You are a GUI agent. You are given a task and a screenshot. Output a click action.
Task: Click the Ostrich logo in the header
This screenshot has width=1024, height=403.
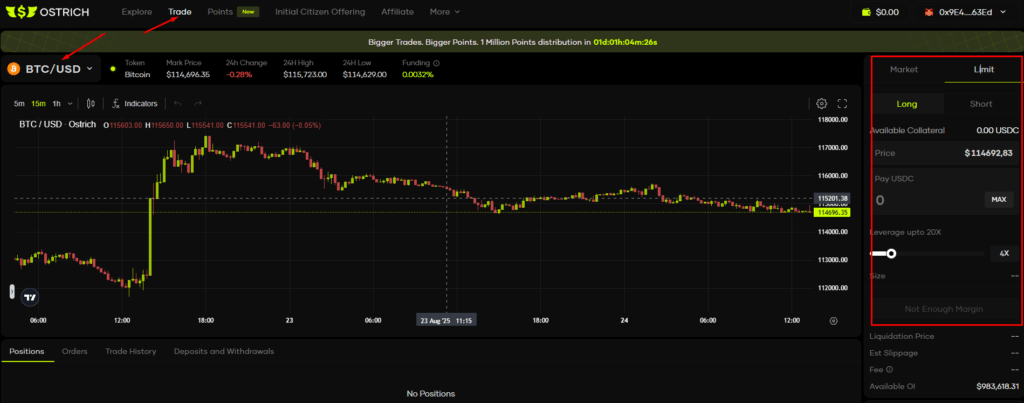52,12
